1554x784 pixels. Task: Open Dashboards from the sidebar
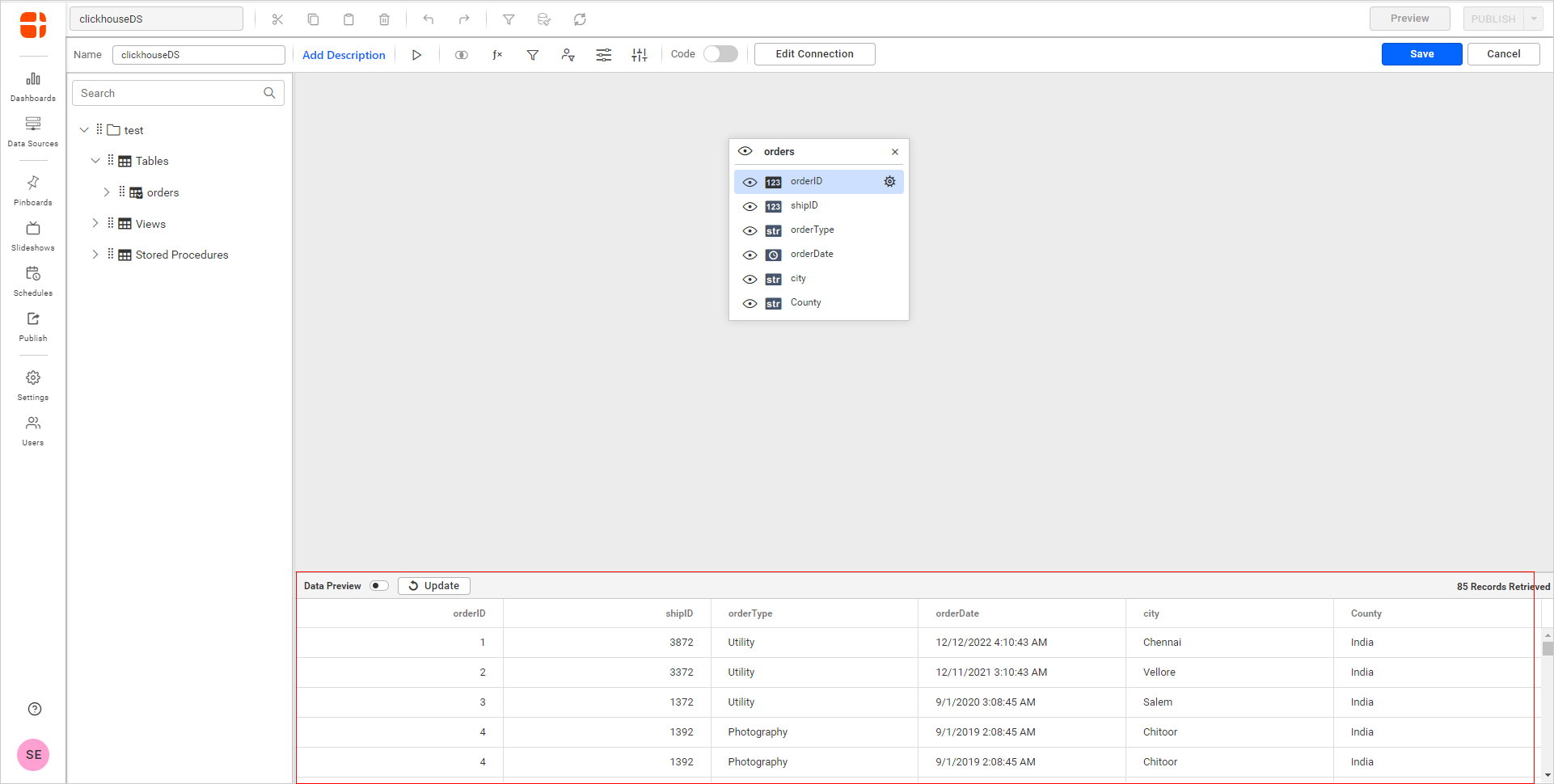pos(33,86)
